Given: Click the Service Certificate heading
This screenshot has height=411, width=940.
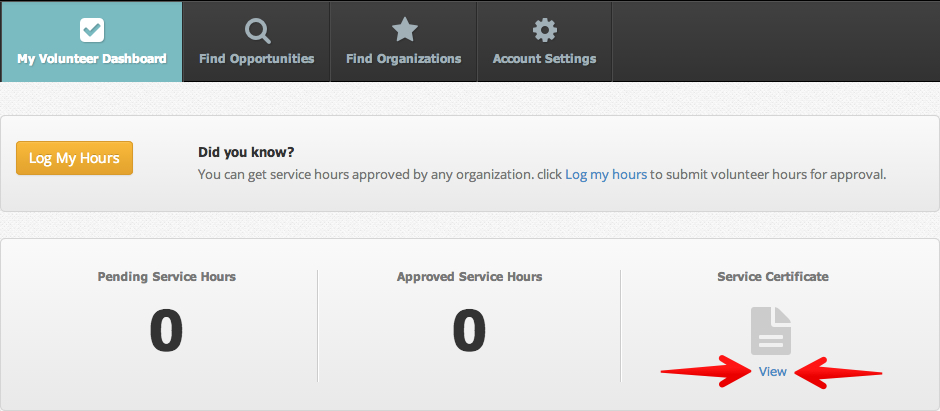Looking at the screenshot, I should (773, 276).
